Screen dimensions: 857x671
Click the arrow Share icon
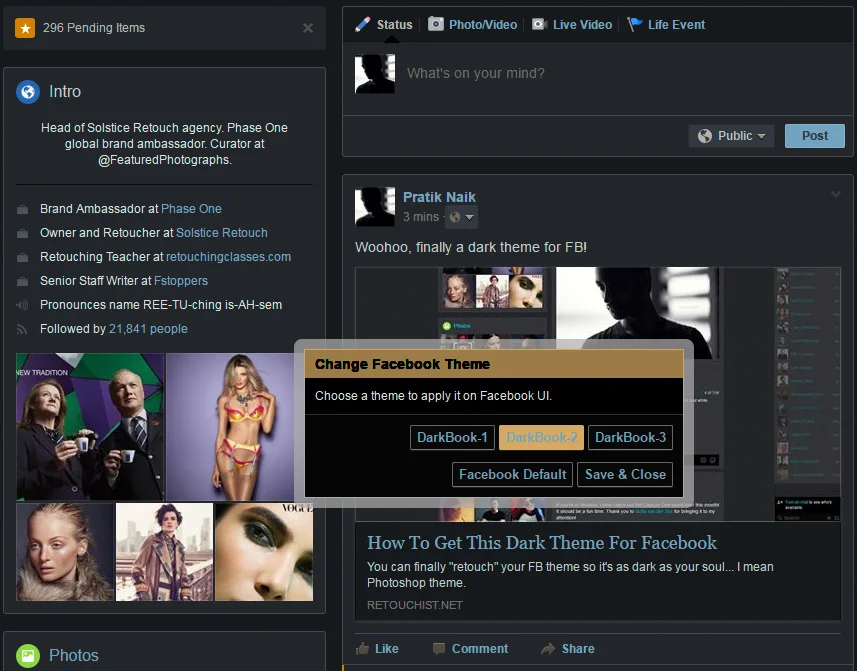[548, 649]
